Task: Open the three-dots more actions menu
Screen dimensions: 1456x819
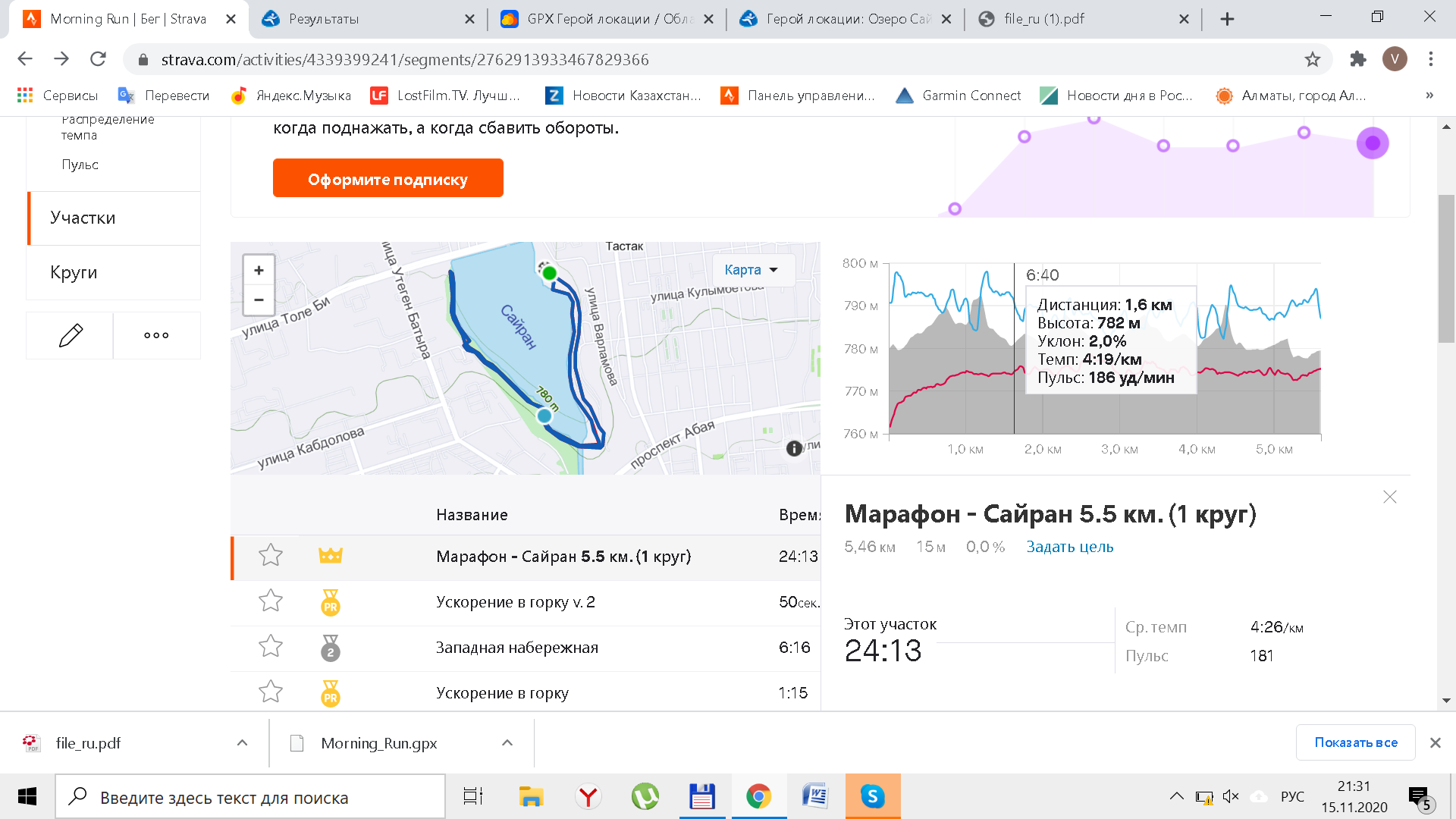Action: pyautogui.click(x=156, y=335)
